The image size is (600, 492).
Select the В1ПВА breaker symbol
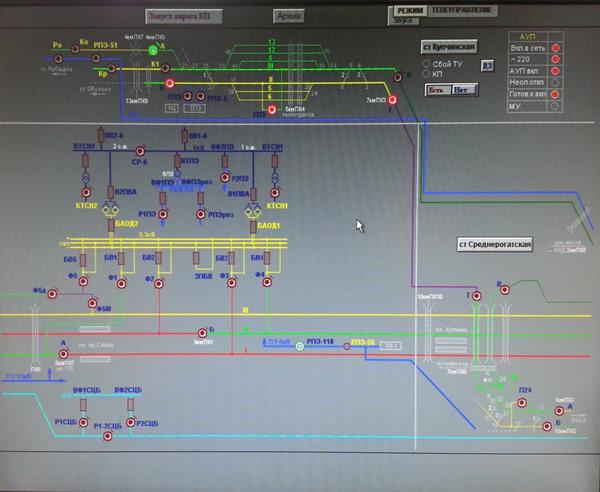click(253, 194)
